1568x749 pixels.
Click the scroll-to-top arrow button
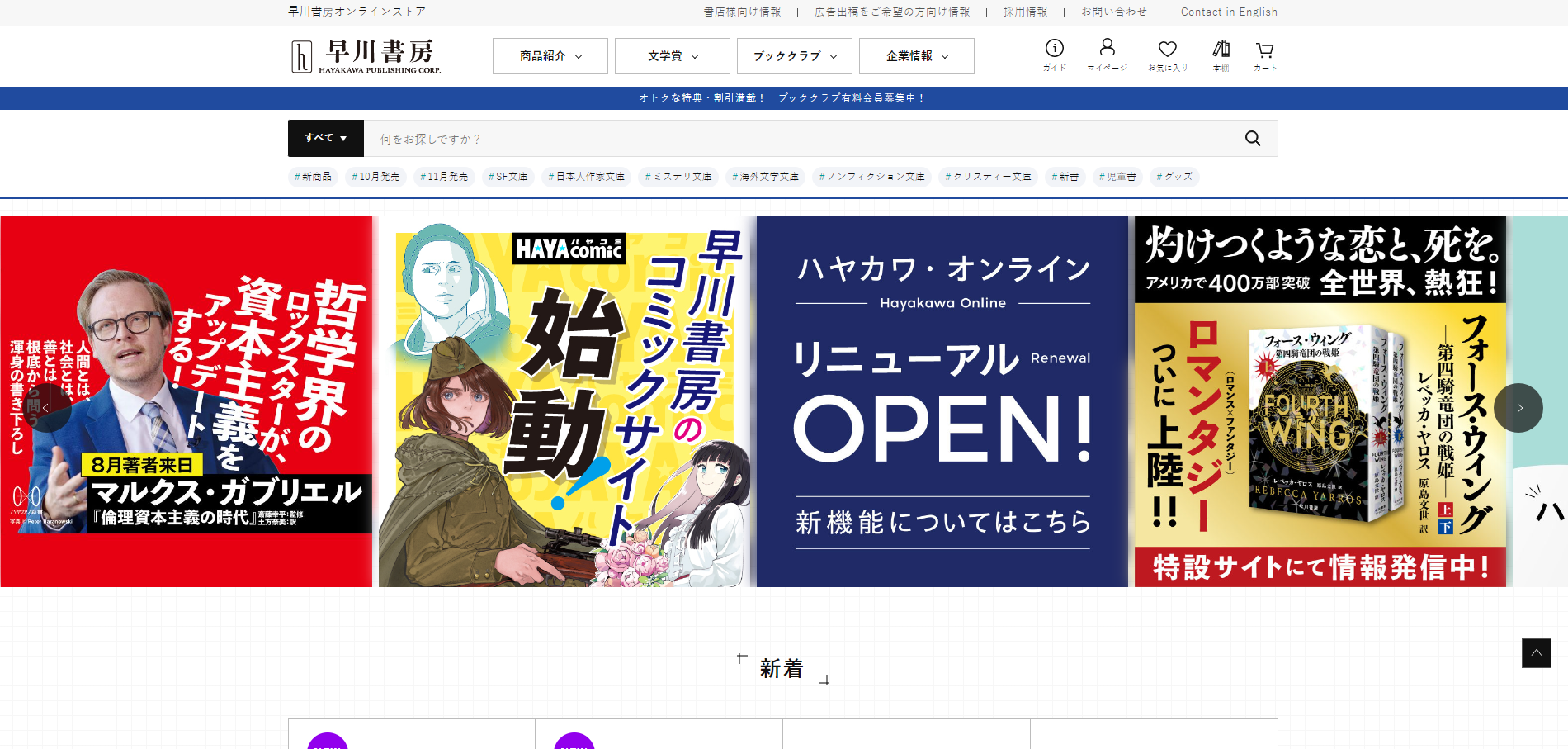pyautogui.click(x=1536, y=653)
